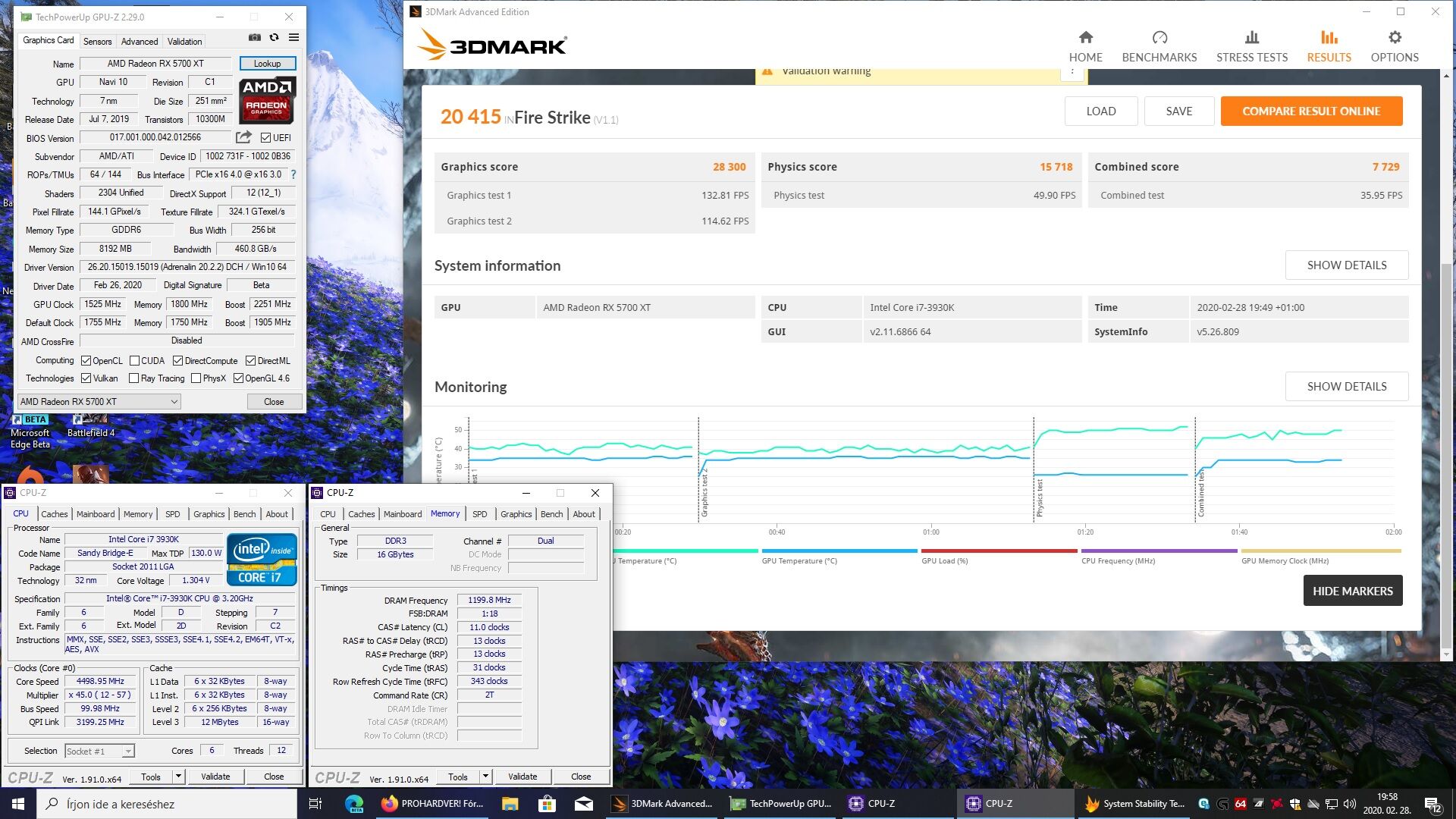
Task: Click the validation warning help icon
Action: pyautogui.click(x=1072, y=72)
